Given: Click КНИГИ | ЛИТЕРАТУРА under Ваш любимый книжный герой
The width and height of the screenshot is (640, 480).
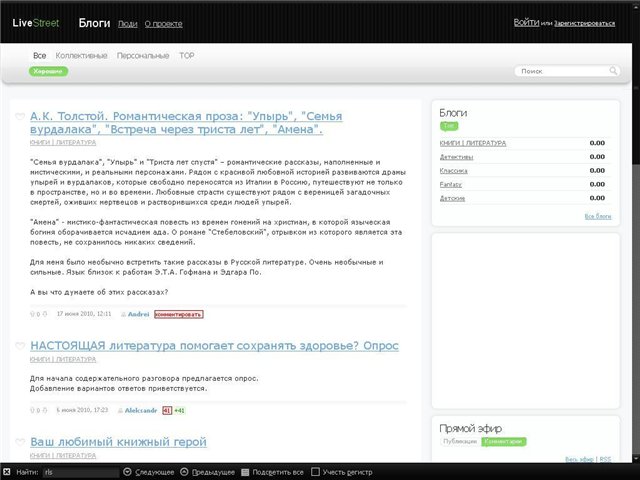Looking at the screenshot, I should (63, 455).
